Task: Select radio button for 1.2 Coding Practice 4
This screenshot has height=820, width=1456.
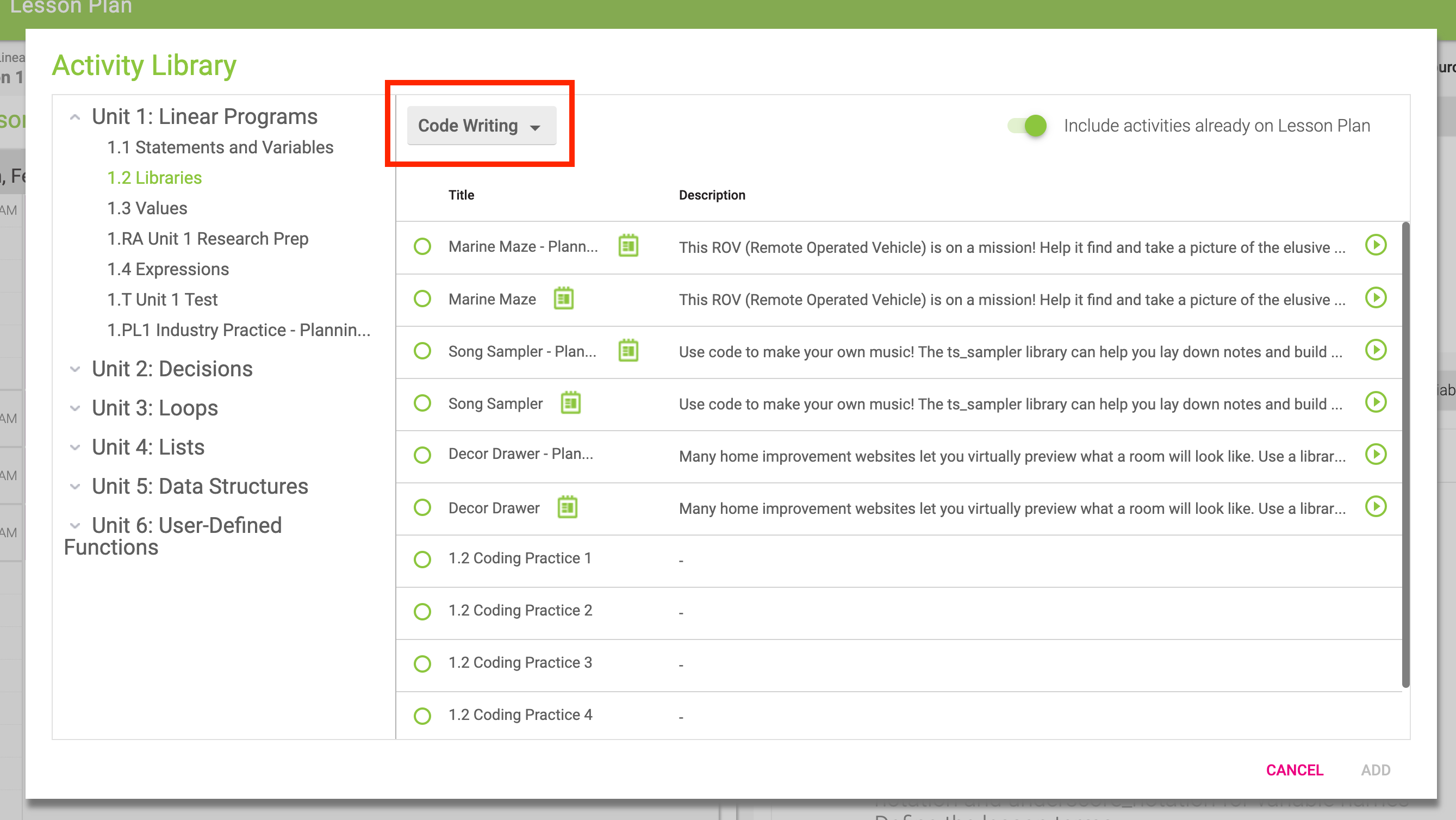Action: pyautogui.click(x=422, y=716)
